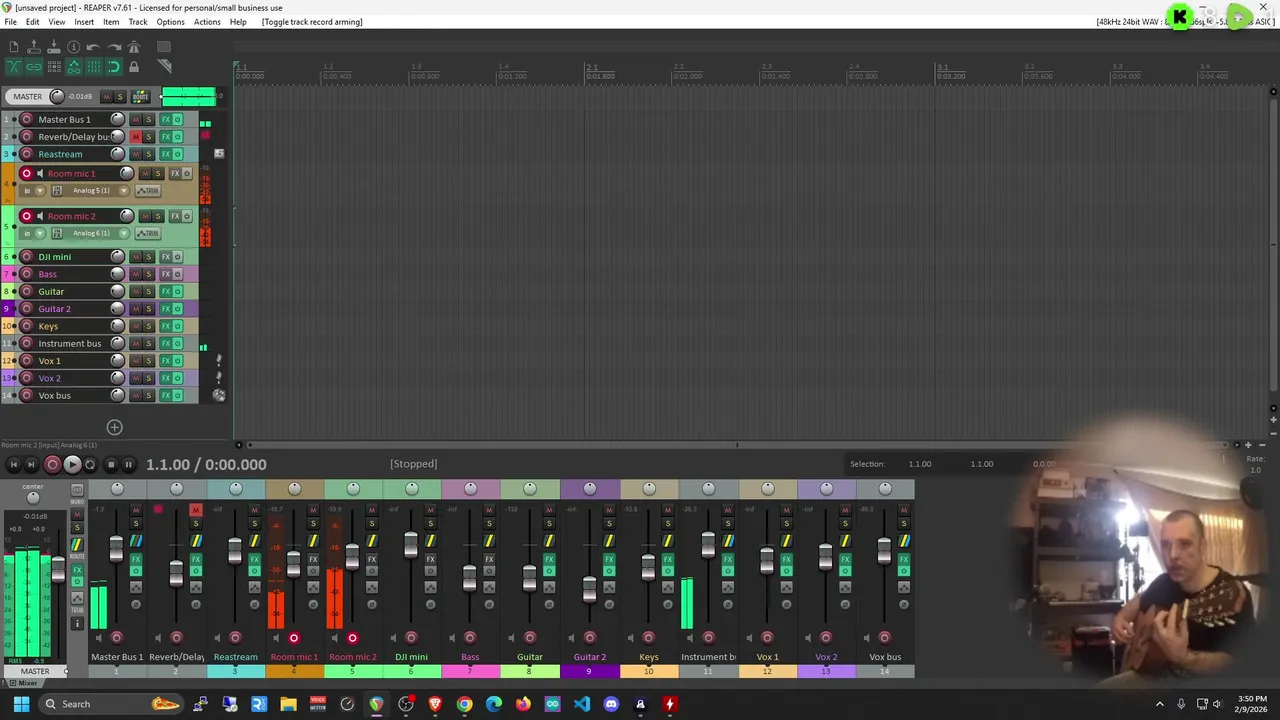Image resolution: width=1280 pixels, height=720 pixels.
Task: Toggle ripple editing toolbar icon
Action: (54, 67)
